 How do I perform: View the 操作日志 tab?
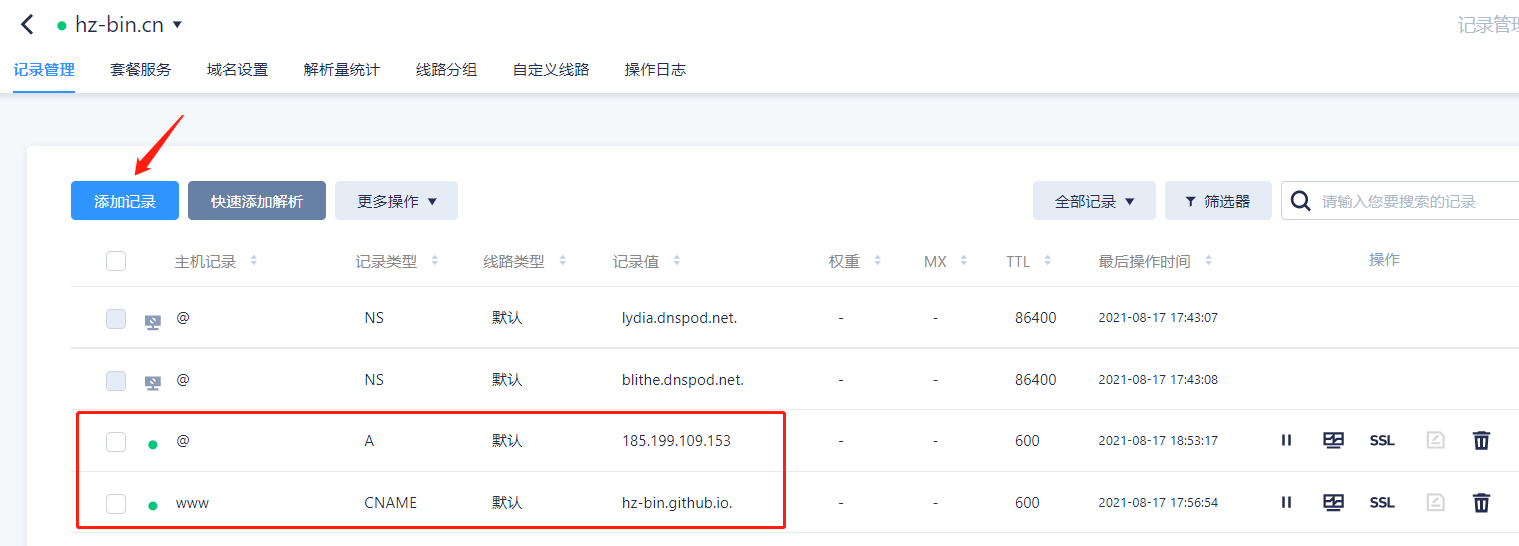(655, 70)
